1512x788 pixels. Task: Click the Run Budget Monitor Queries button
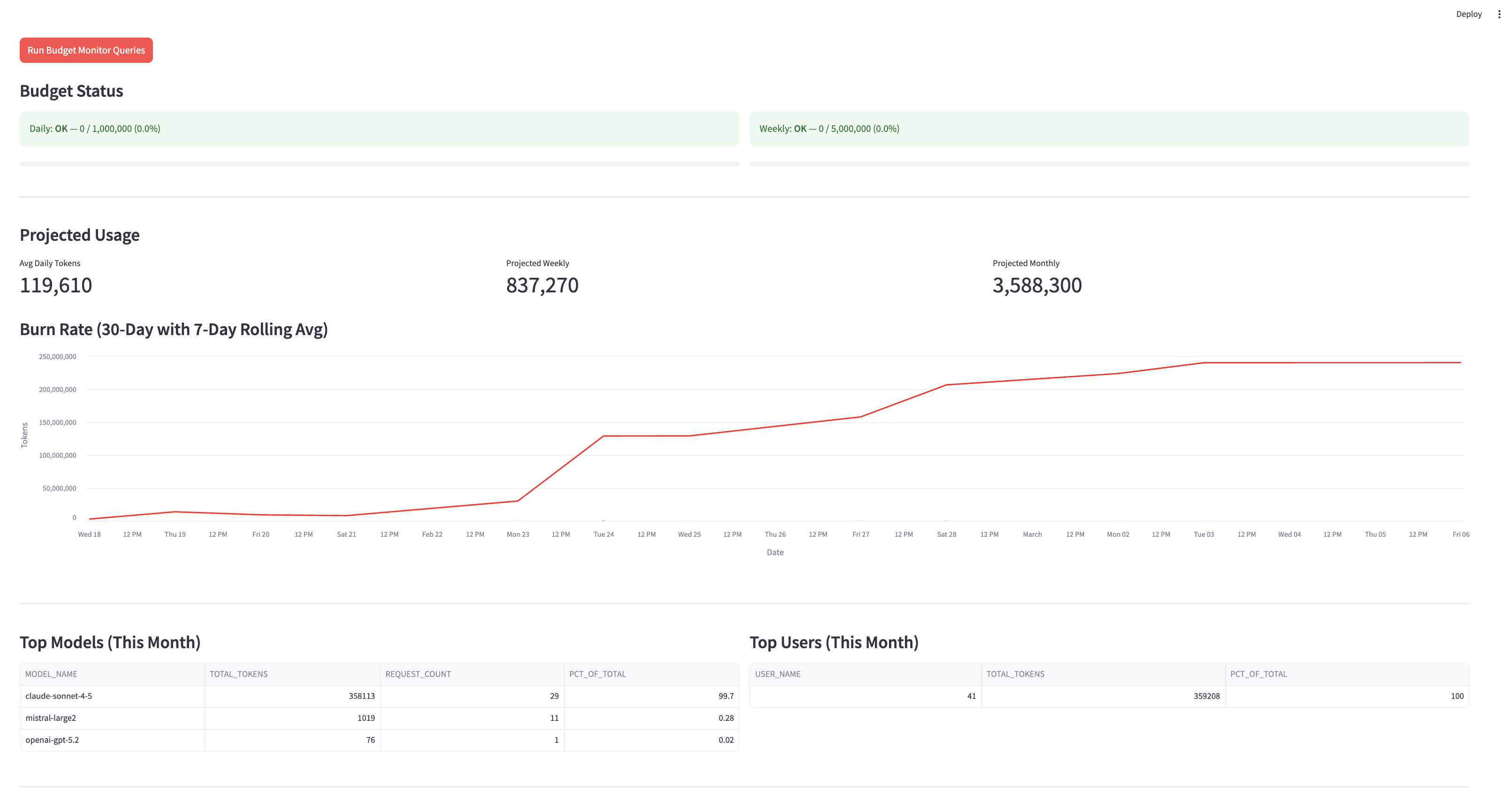86,50
